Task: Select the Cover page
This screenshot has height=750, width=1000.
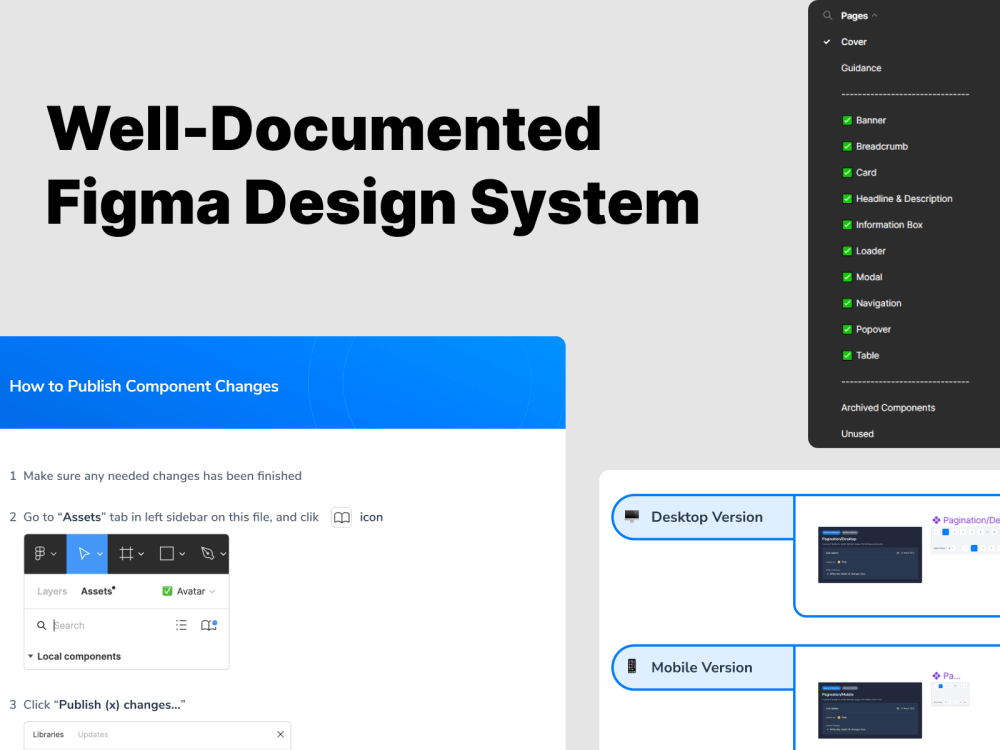Action: click(853, 41)
